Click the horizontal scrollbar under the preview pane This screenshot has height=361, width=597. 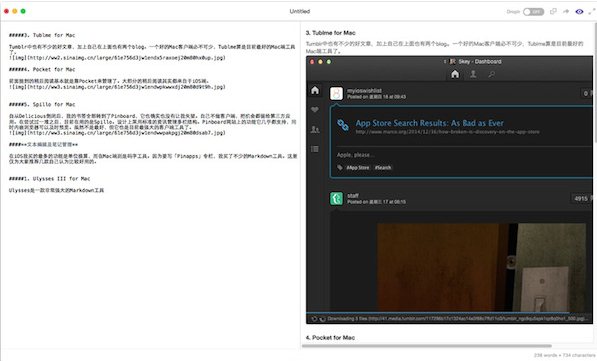[426, 346]
